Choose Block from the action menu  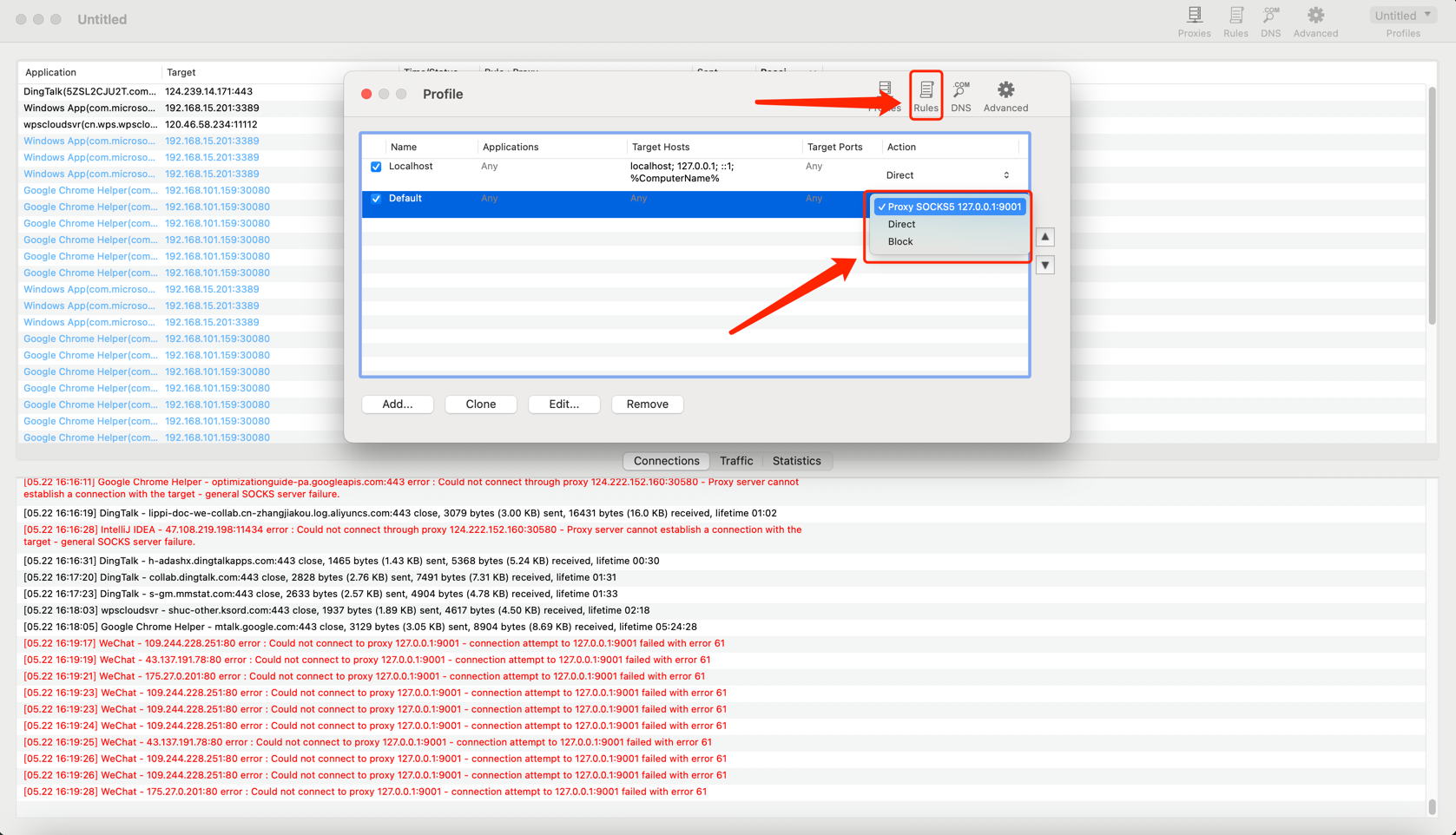click(x=900, y=241)
